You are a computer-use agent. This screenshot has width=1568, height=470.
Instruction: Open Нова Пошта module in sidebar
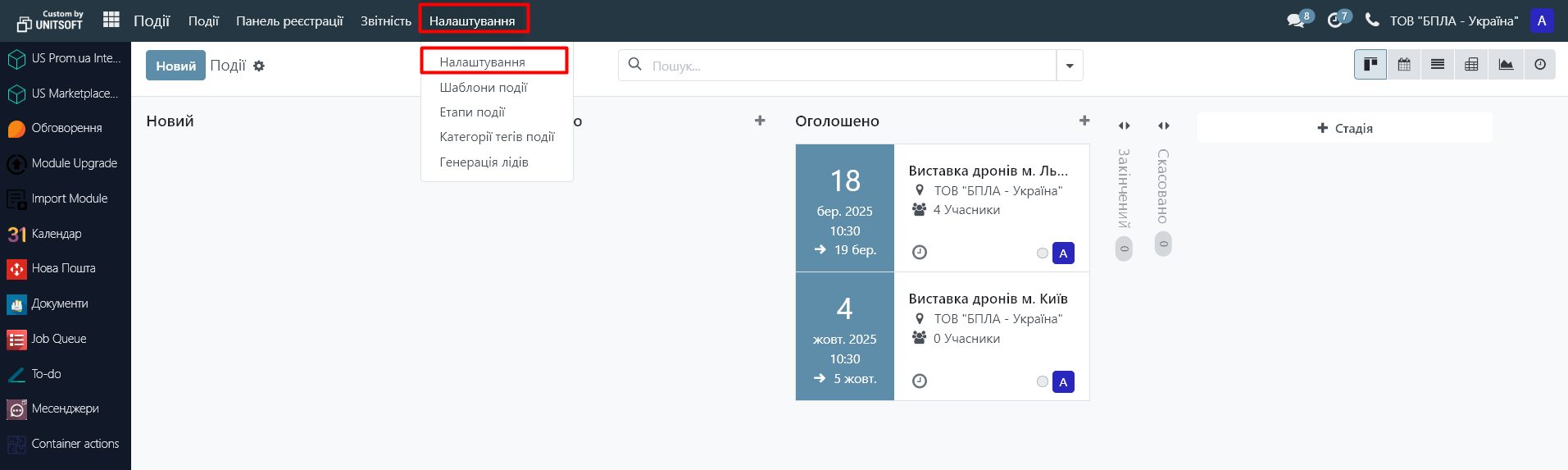(x=63, y=268)
